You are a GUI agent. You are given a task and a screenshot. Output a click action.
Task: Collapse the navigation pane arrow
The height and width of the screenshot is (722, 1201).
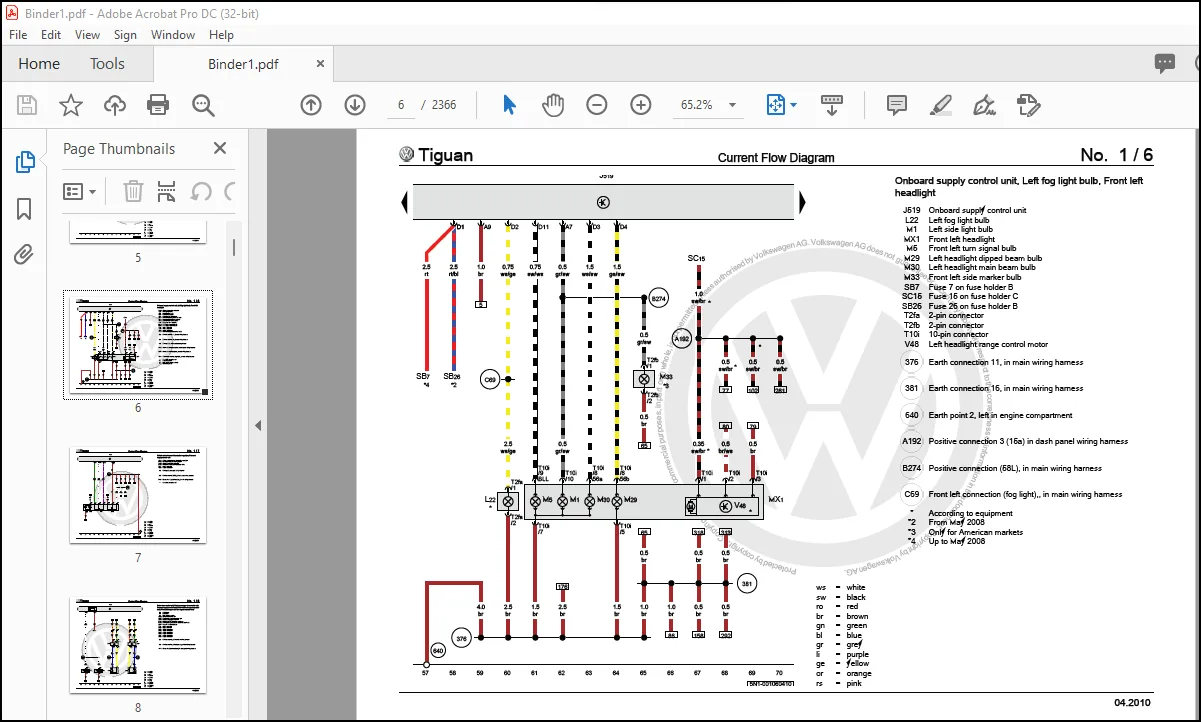(x=258, y=425)
